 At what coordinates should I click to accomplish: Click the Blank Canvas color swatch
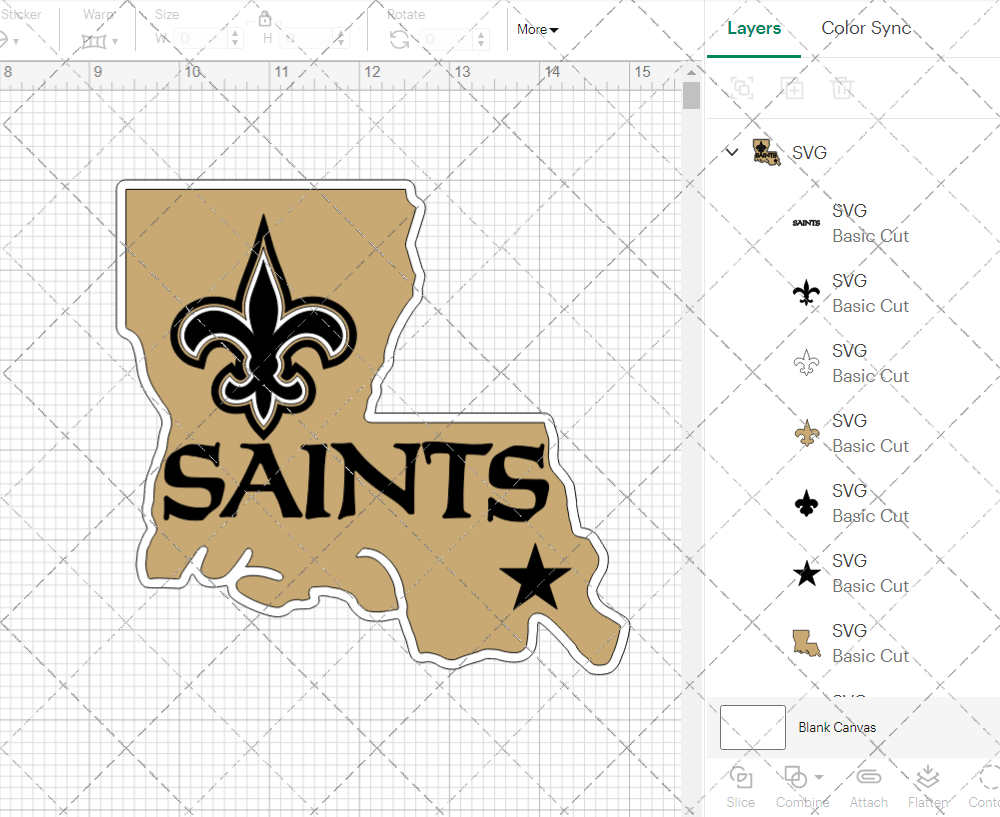click(752, 727)
